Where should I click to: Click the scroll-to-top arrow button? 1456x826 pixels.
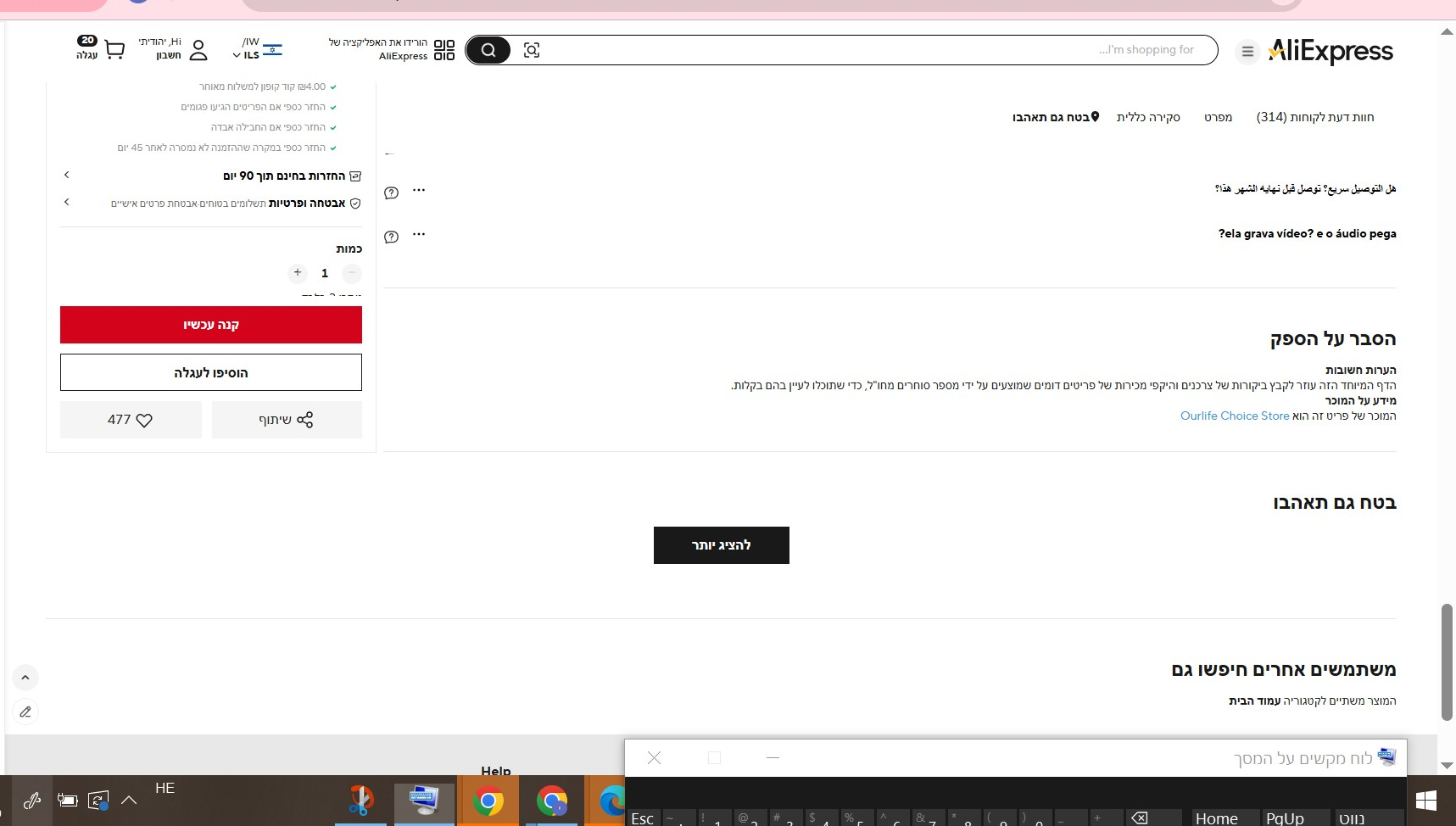(25, 678)
